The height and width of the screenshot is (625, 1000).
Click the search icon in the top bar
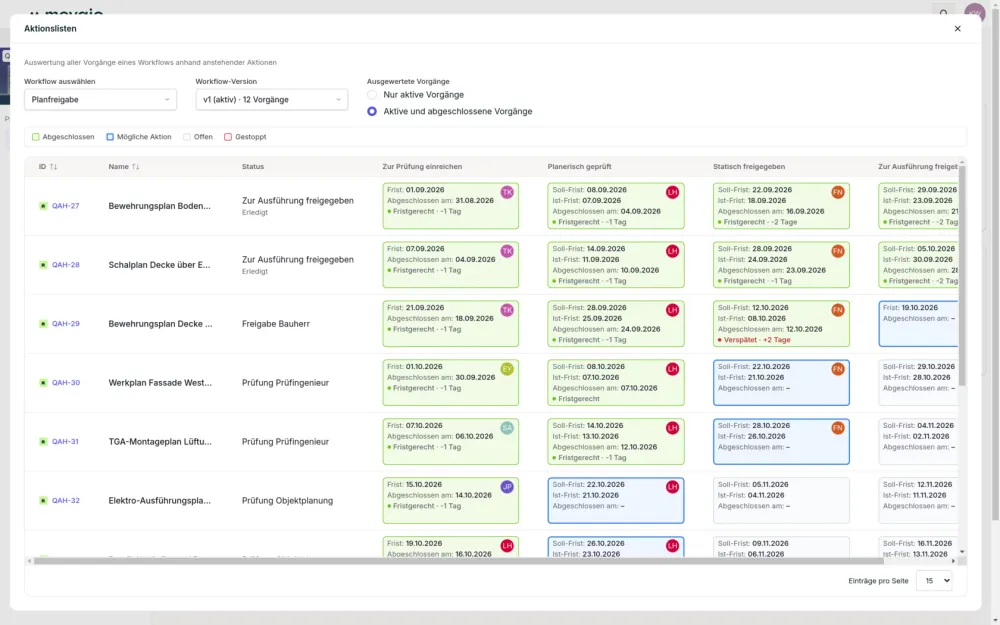tap(943, 12)
